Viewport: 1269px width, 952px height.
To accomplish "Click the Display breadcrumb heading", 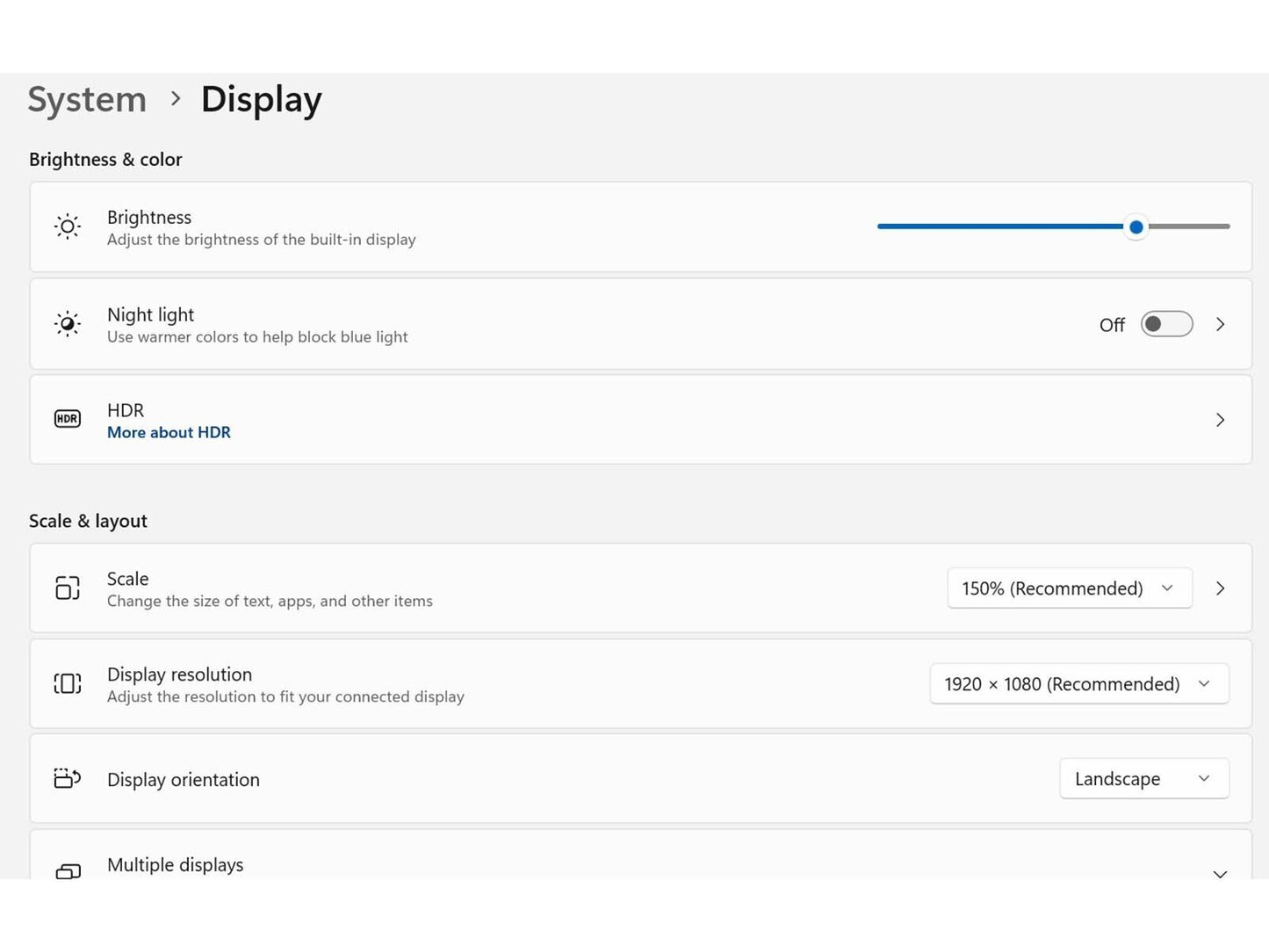I will click(261, 99).
